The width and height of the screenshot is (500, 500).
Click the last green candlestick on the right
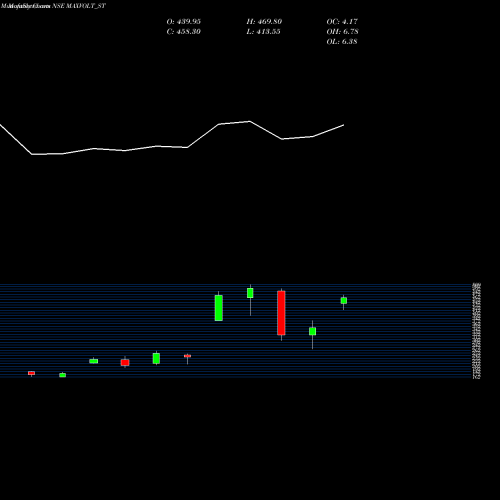344,301
